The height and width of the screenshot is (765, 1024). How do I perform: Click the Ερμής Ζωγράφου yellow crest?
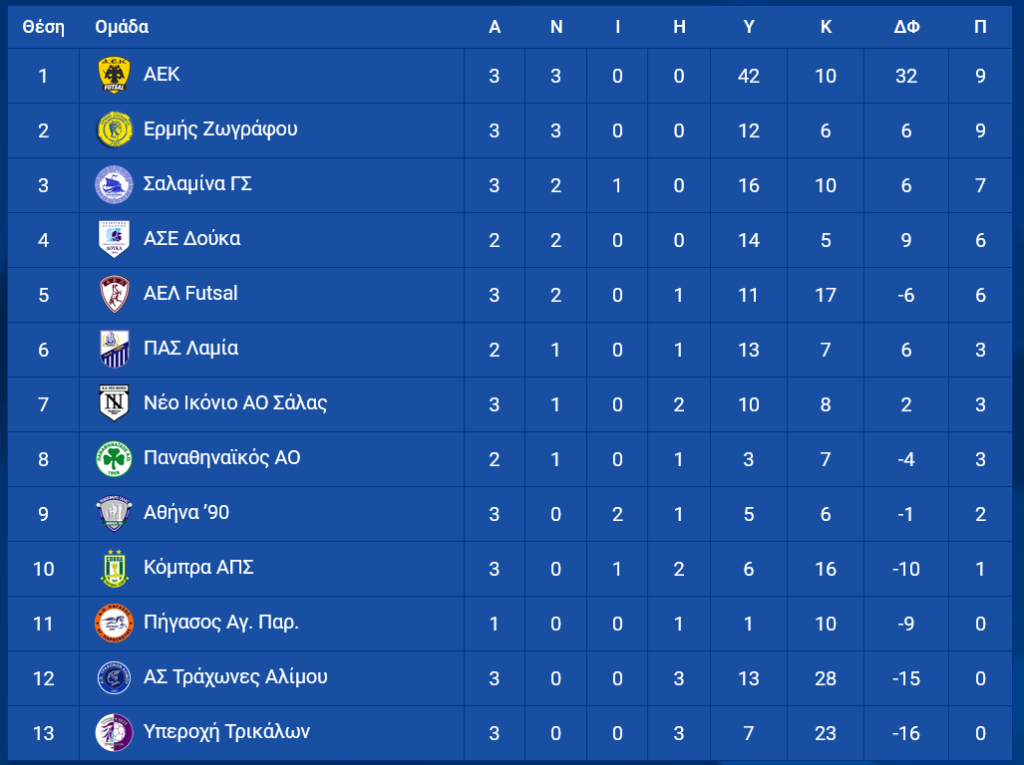(114, 129)
